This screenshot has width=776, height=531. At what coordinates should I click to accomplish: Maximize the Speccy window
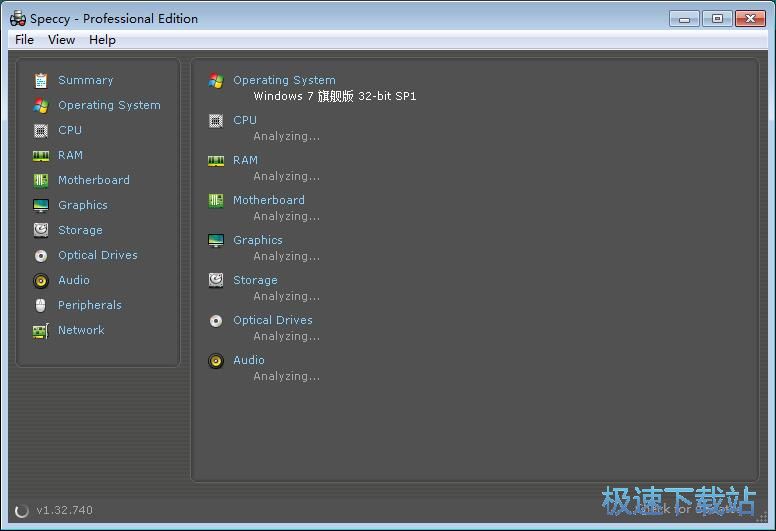717,19
